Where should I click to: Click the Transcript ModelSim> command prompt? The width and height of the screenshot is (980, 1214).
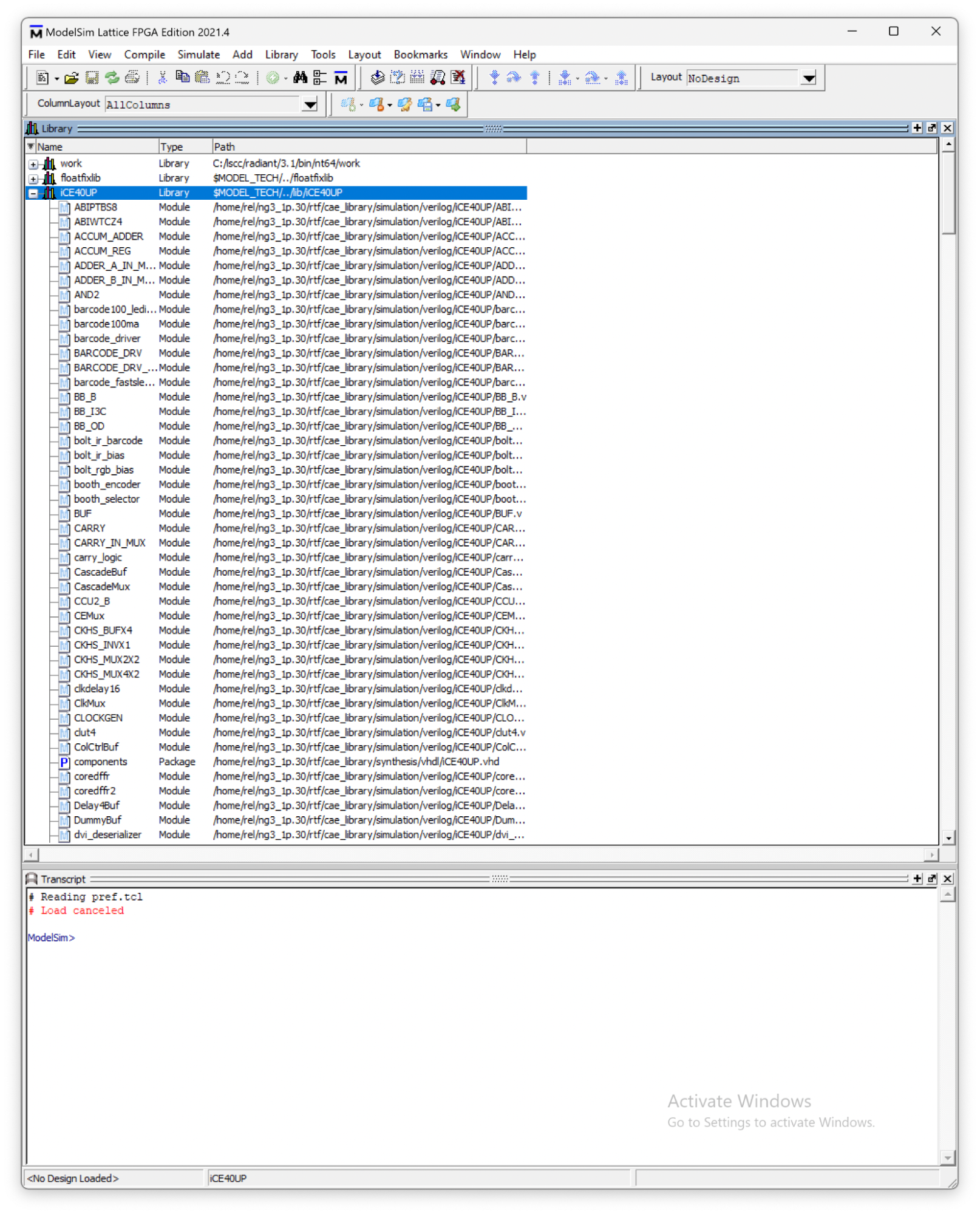[x=51, y=938]
